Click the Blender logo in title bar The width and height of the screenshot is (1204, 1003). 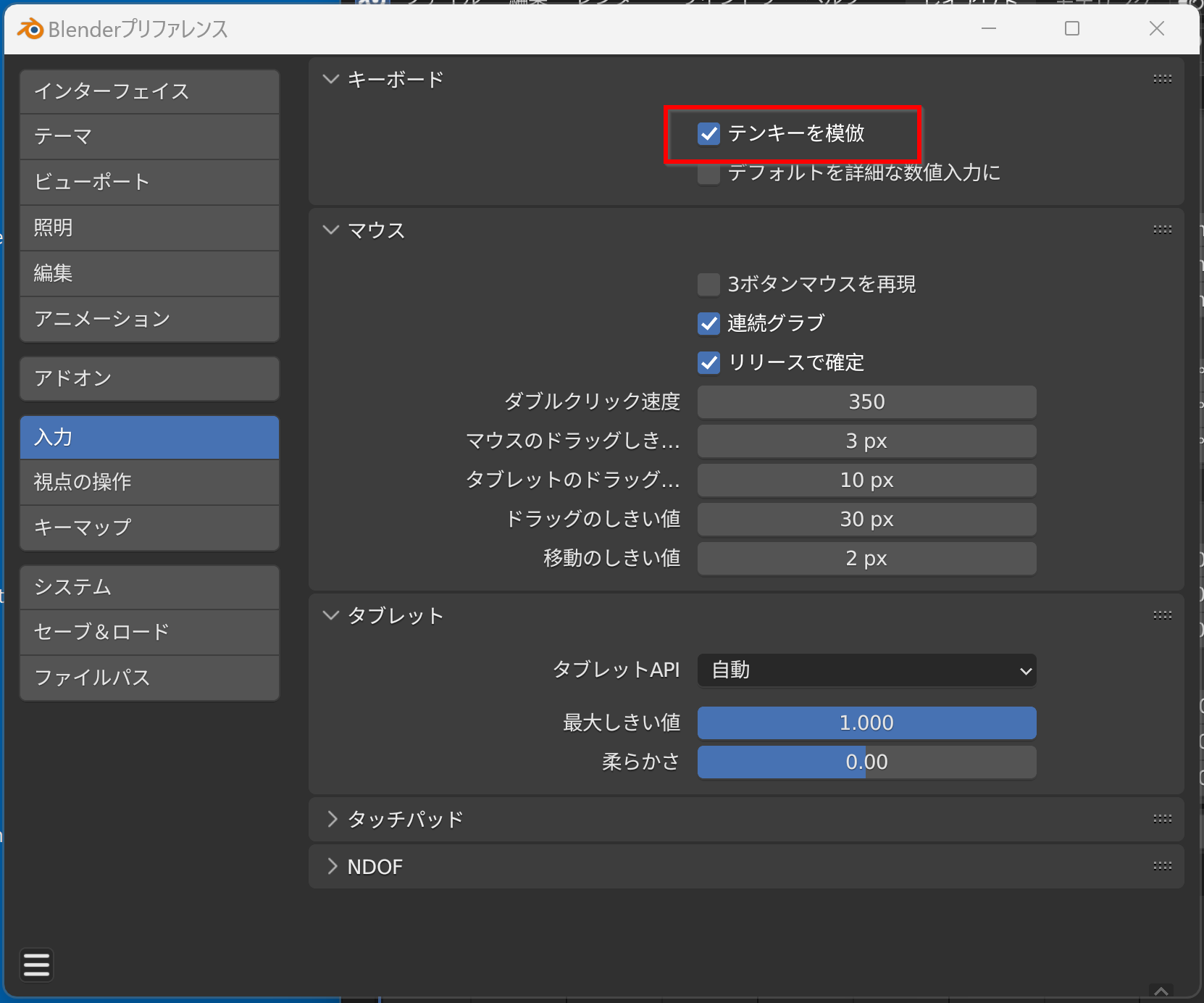(x=30, y=29)
